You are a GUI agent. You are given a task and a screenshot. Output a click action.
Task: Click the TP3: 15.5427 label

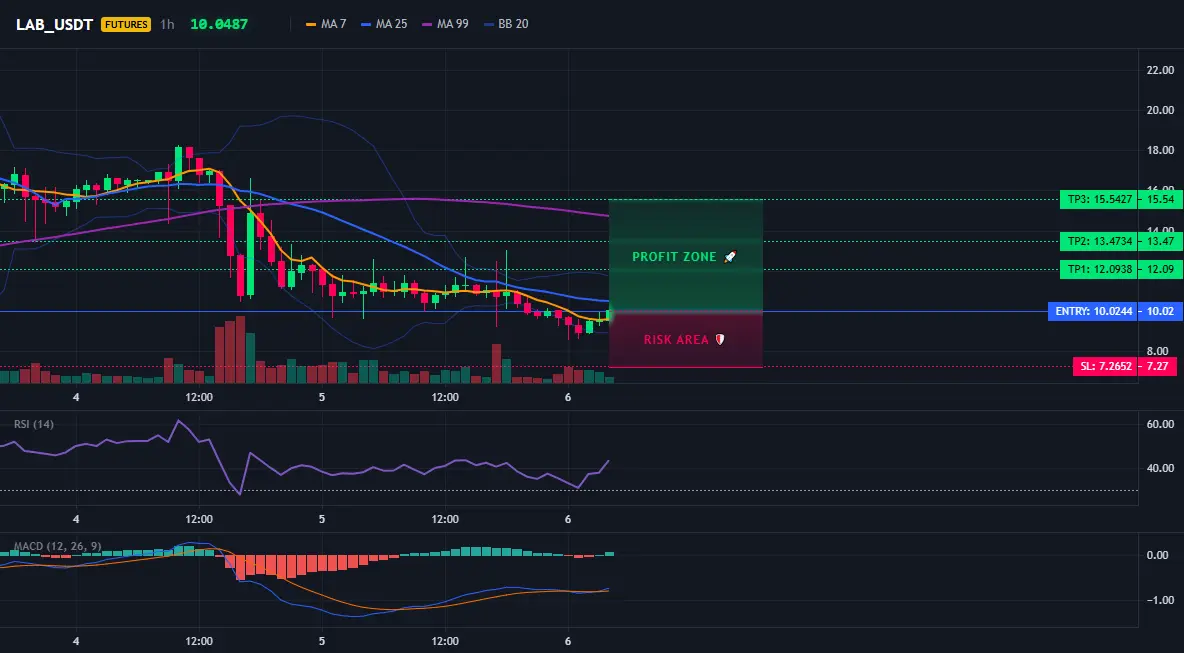(1099, 200)
